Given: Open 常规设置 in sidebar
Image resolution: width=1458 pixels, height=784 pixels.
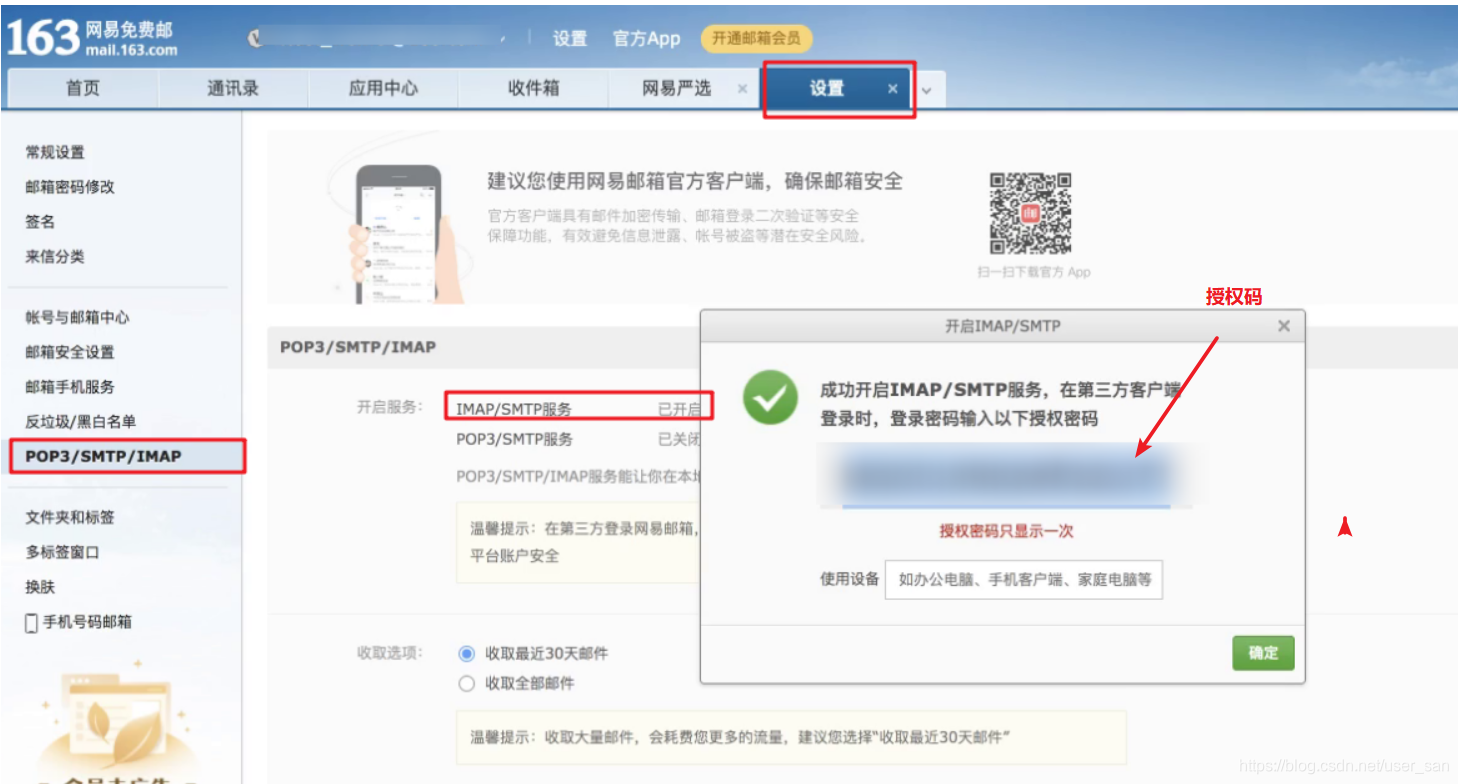Looking at the screenshot, I should (x=55, y=152).
